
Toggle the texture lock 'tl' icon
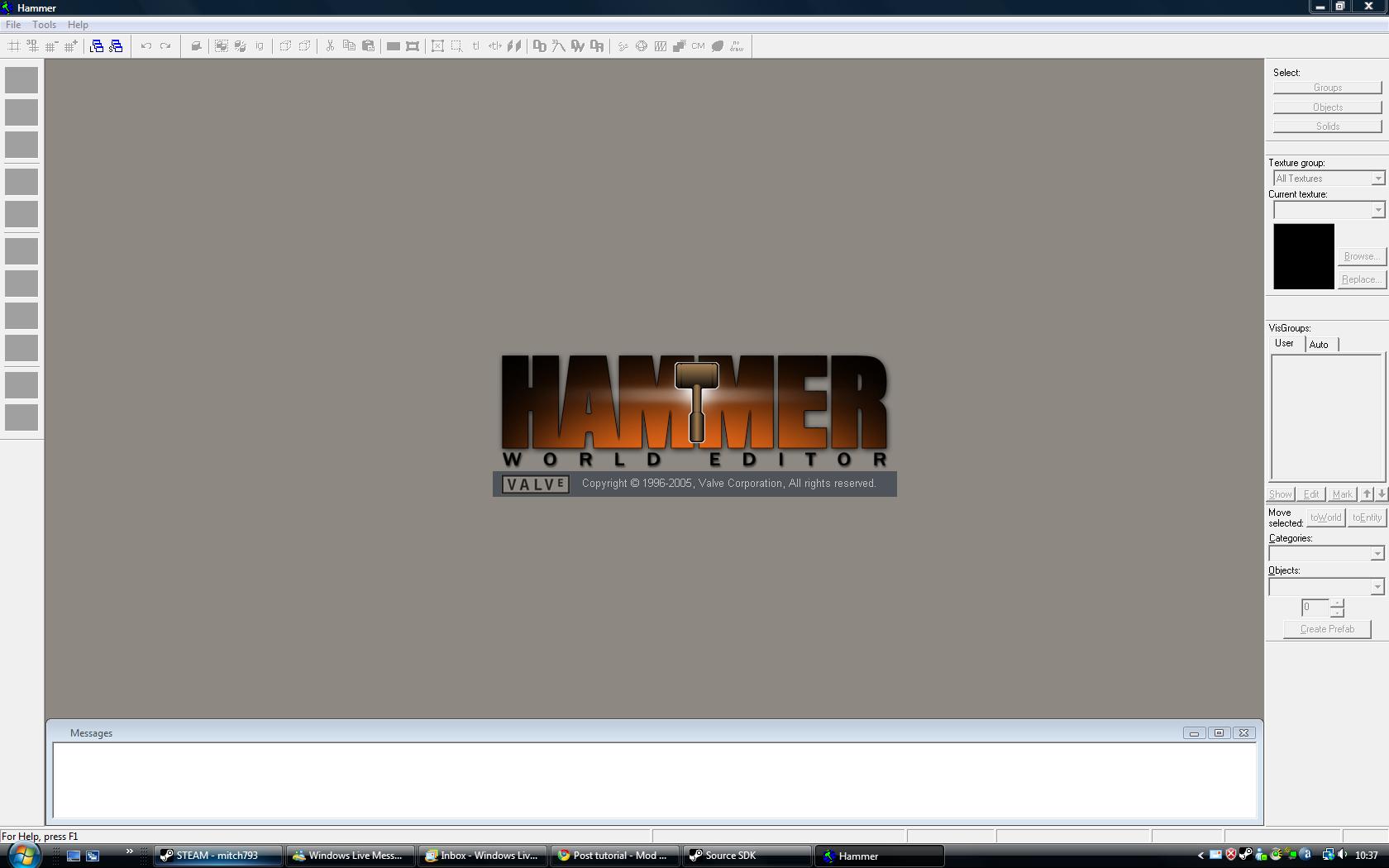tap(475, 46)
